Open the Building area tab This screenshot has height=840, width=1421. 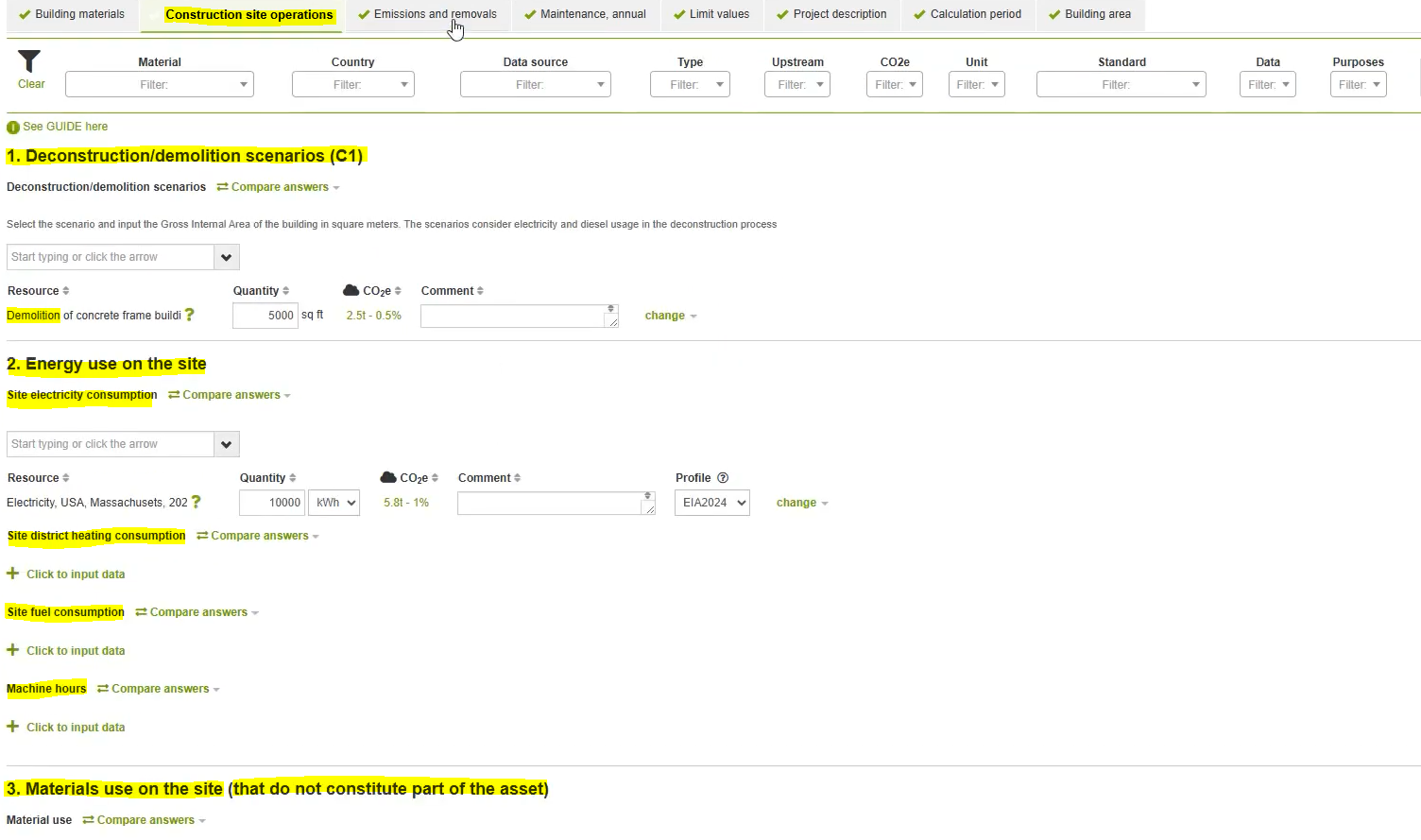point(1090,14)
